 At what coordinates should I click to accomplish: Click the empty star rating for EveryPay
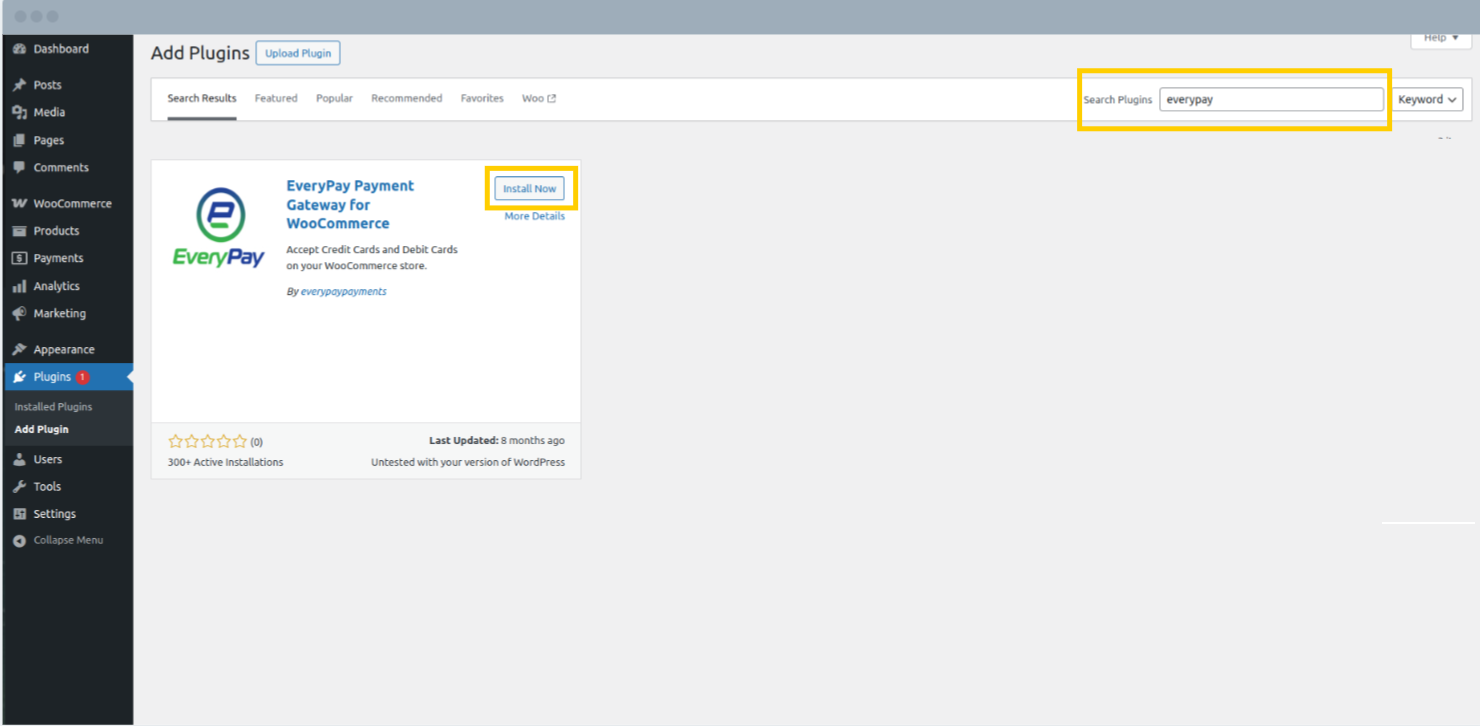[x=207, y=441]
